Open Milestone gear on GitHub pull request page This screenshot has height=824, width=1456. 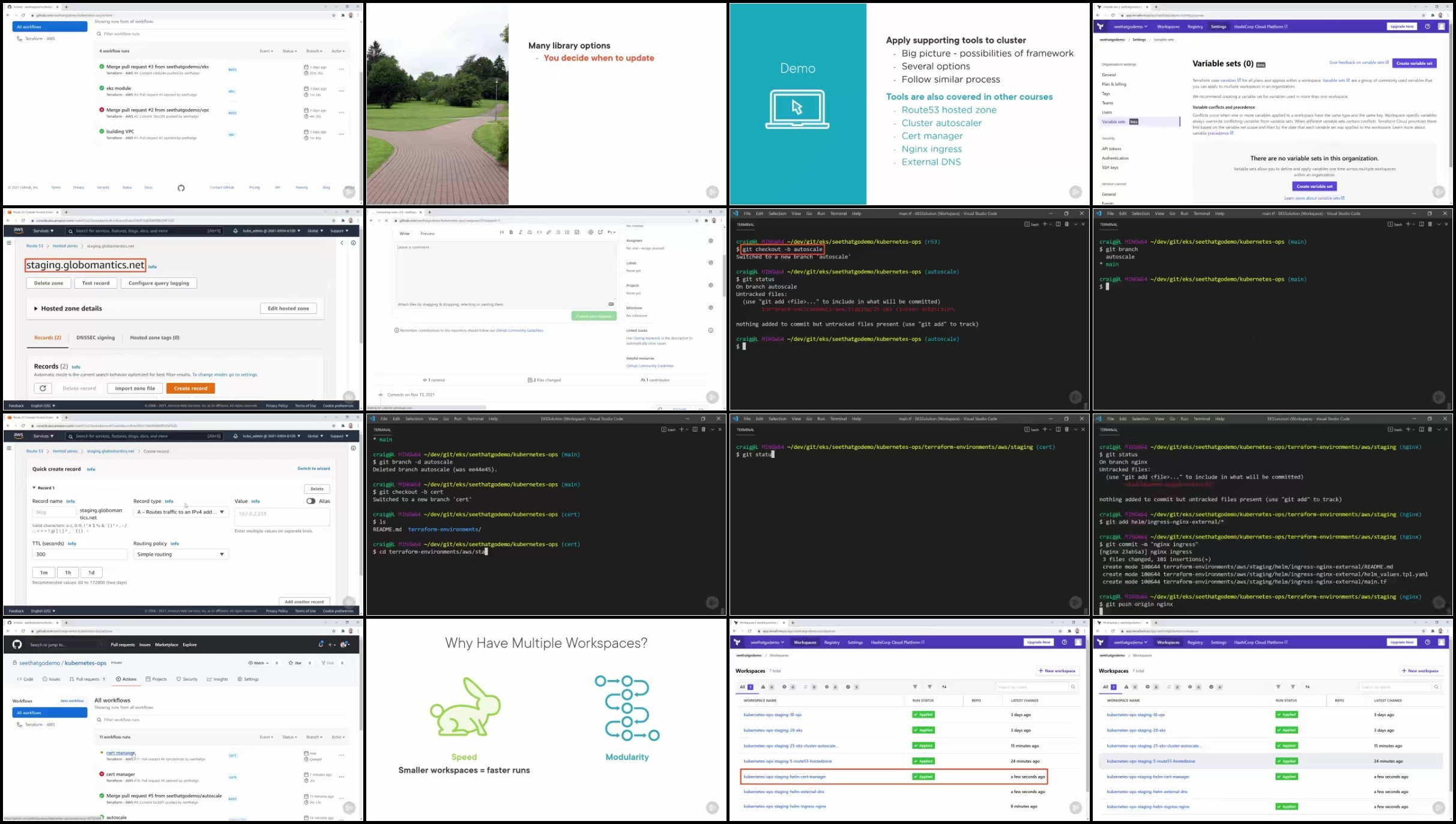710,308
